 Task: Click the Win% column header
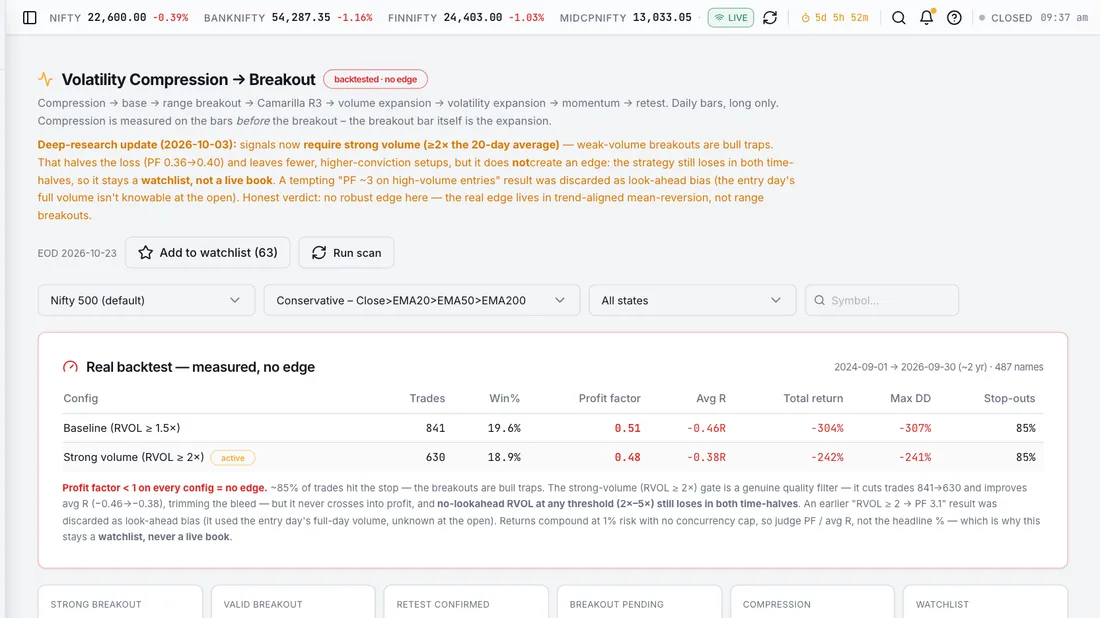coord(504,398)
